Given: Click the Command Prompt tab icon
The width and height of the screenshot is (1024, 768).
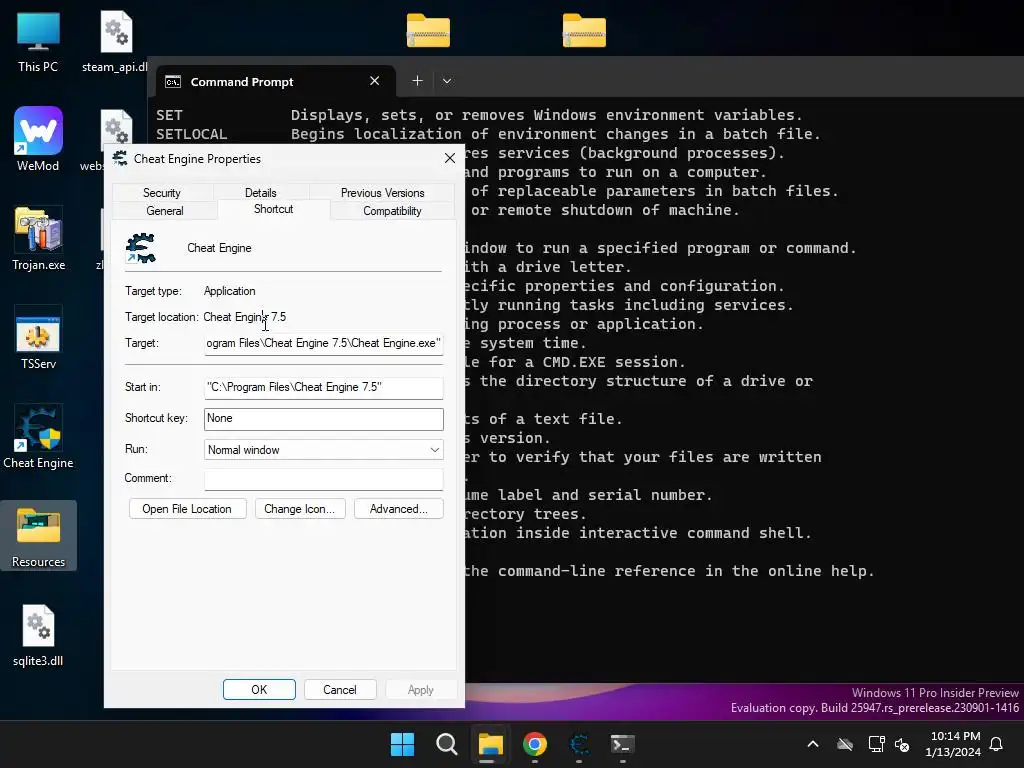Looking at the screenshot, I should [173, 82].
